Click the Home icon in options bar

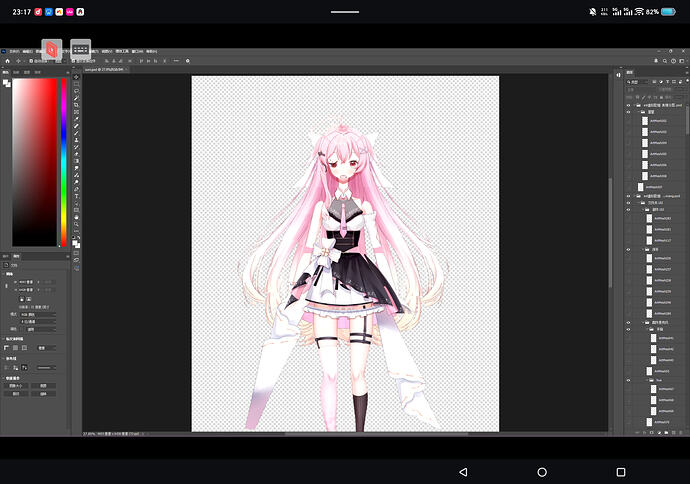coord(7,61)
